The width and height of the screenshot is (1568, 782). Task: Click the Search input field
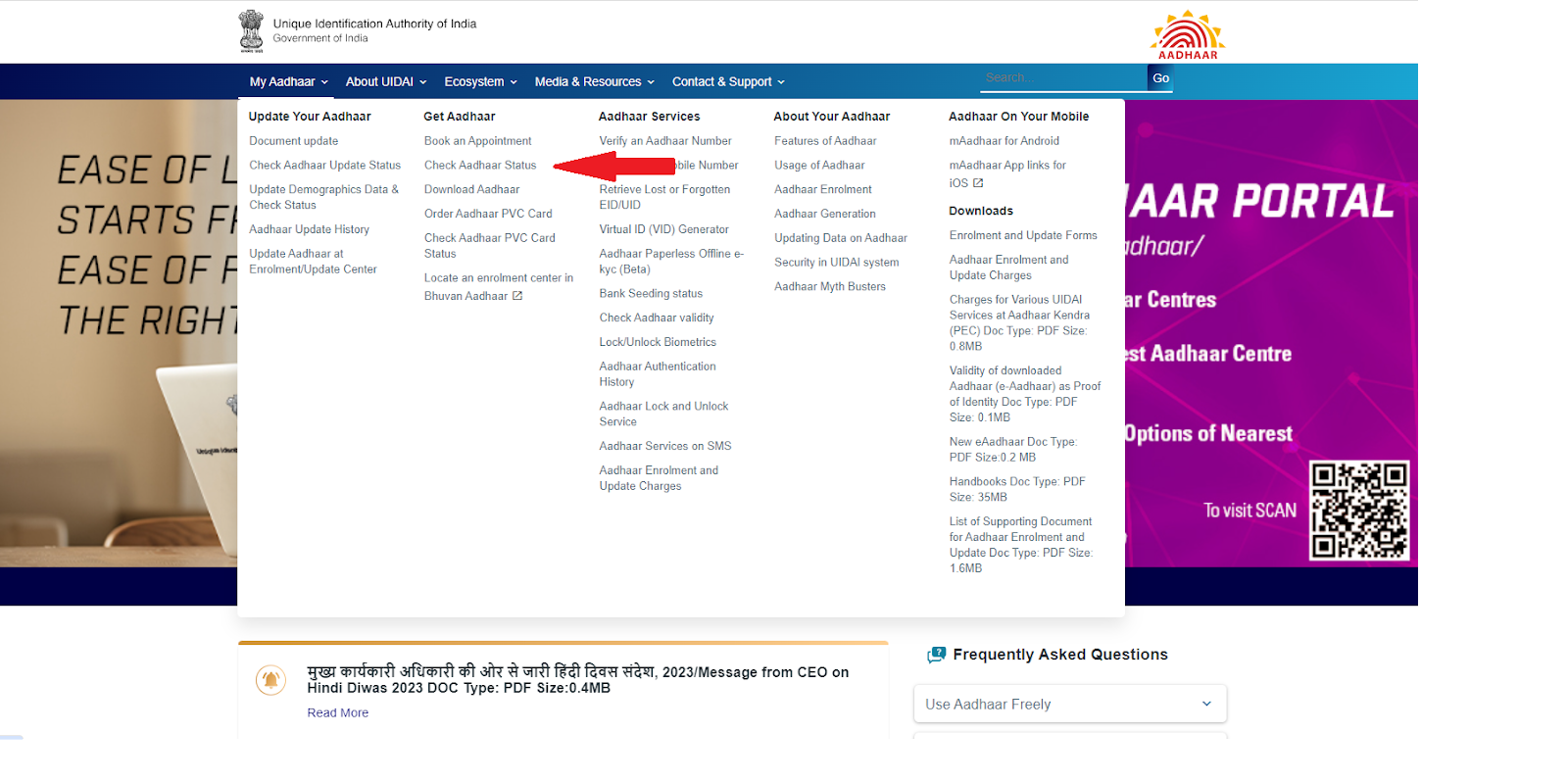point(1063,77)
